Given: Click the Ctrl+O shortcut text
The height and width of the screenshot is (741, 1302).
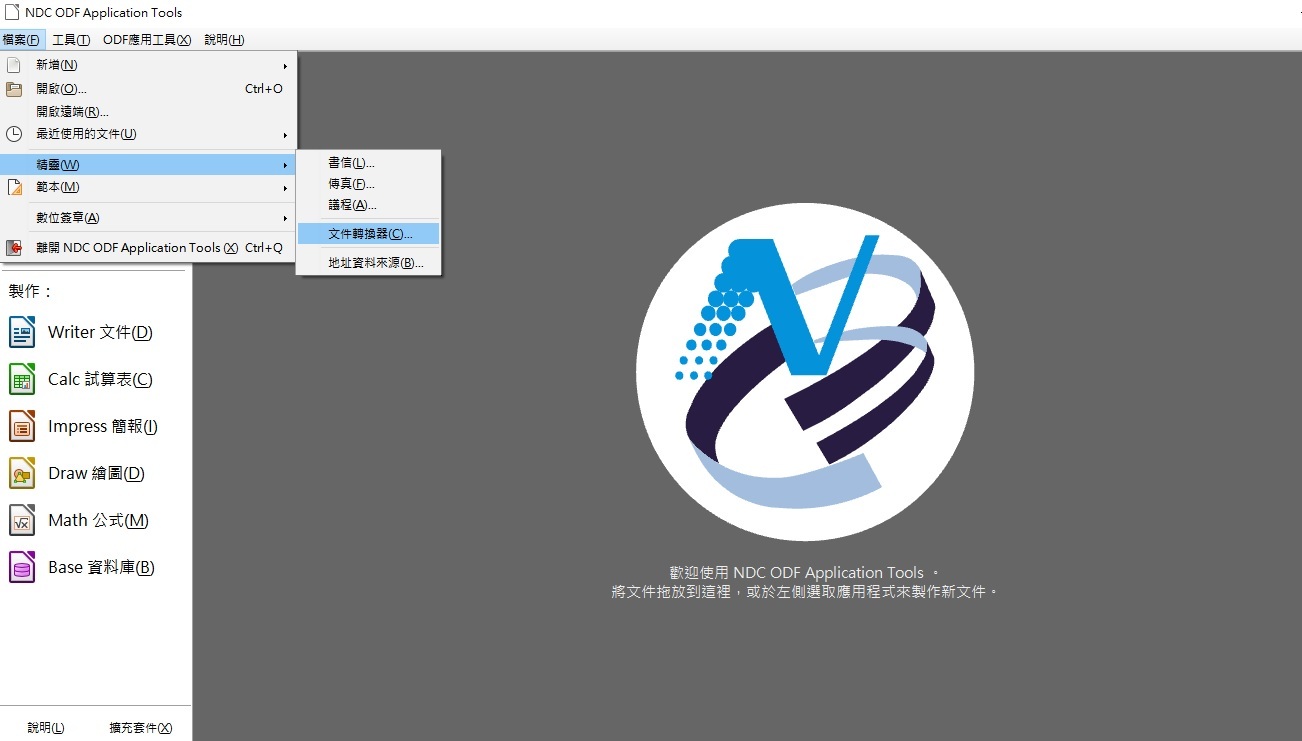Looking at the screenshot, I should click(x=264, y=89).
